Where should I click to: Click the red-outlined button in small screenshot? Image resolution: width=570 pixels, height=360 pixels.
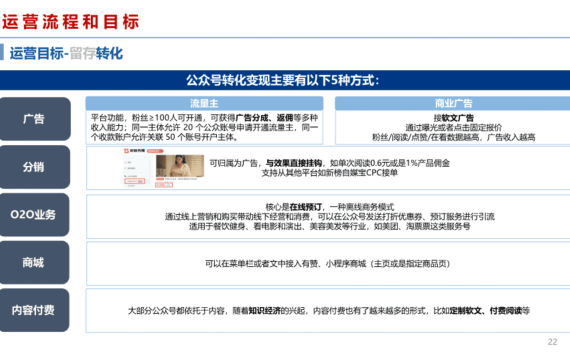coord(135,181)
